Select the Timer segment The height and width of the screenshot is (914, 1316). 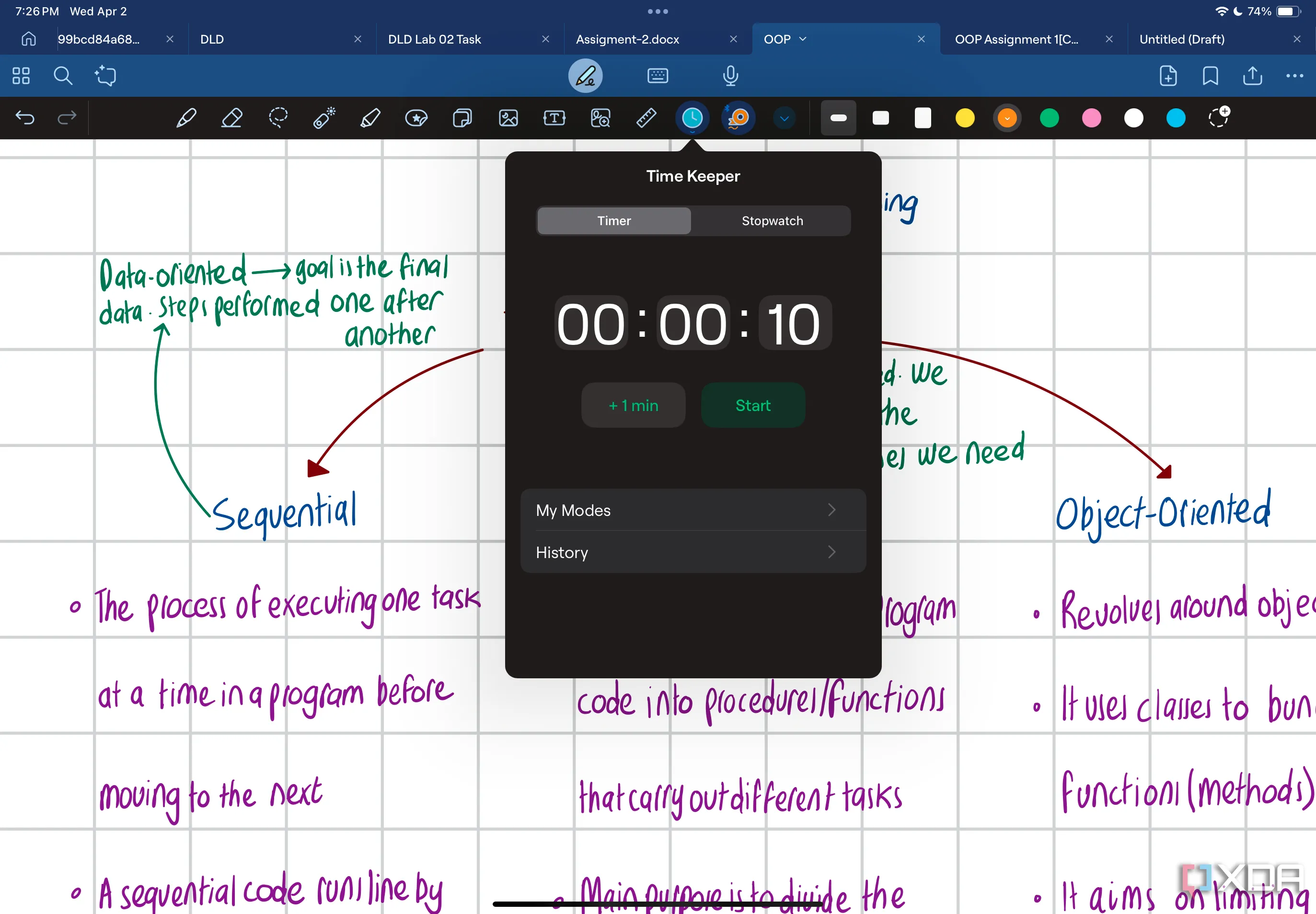[x=613, y=221]
